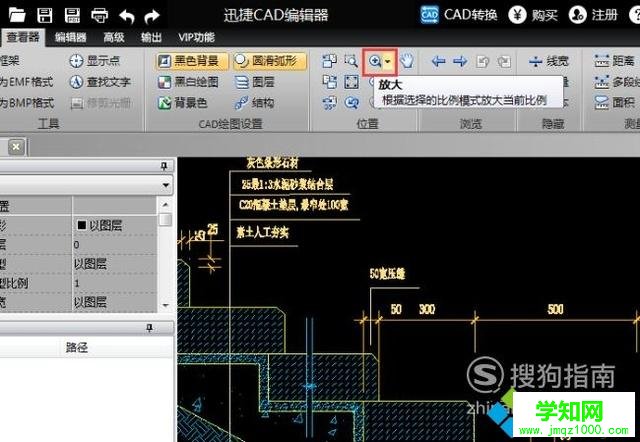The width and height of the screenshot is (640, 442).
Task: Click the Save As PDF disk icon
Action: pos(72,16)
